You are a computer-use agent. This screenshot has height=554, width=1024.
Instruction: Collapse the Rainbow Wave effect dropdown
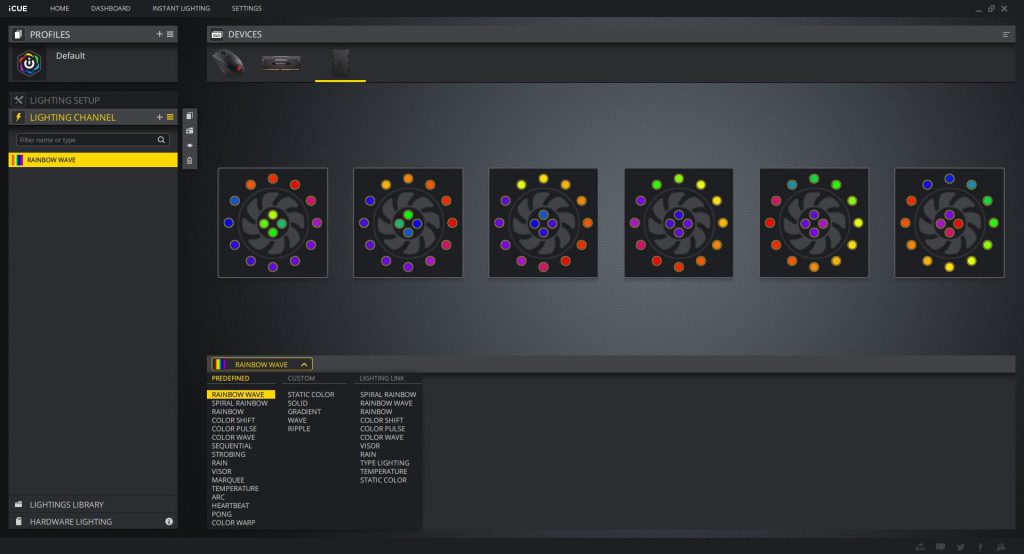pyautogui.click(x=304, y=364)
